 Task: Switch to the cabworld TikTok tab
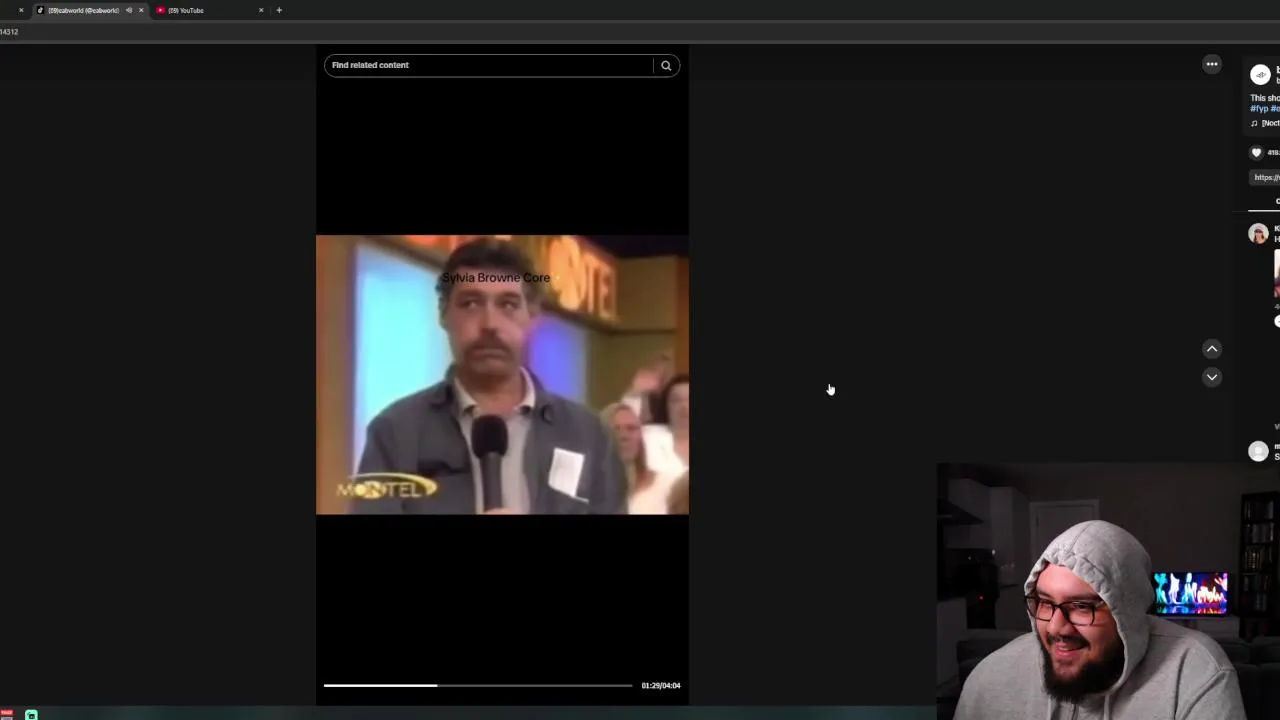click(83, 10)
